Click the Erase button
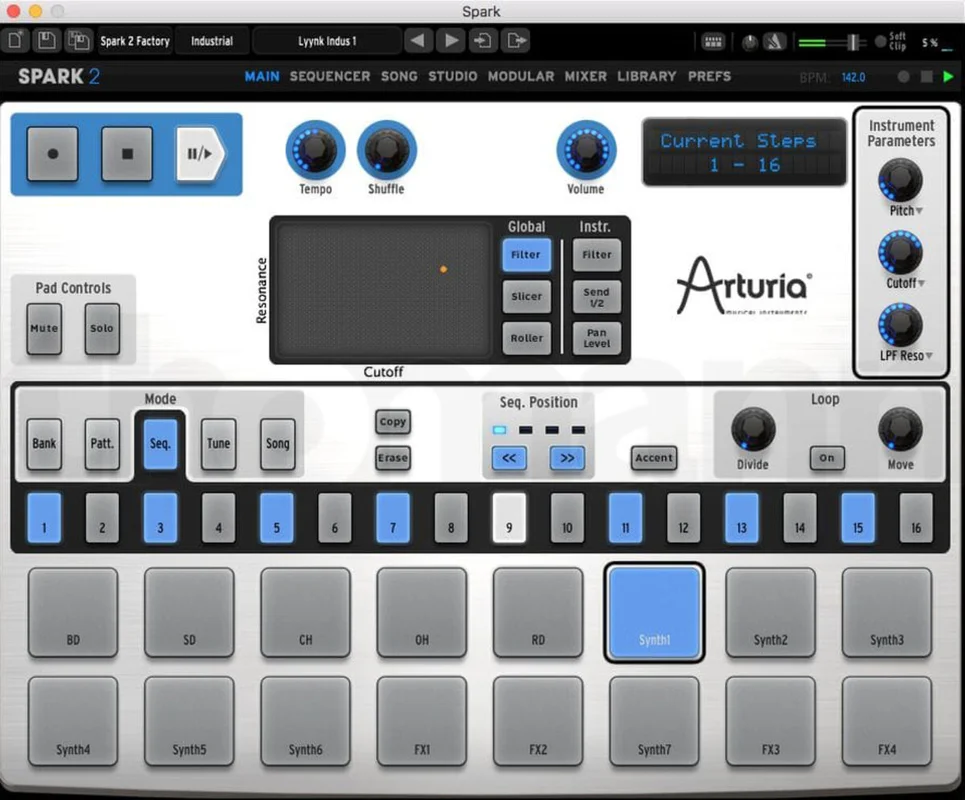 [x=393, y=458]
